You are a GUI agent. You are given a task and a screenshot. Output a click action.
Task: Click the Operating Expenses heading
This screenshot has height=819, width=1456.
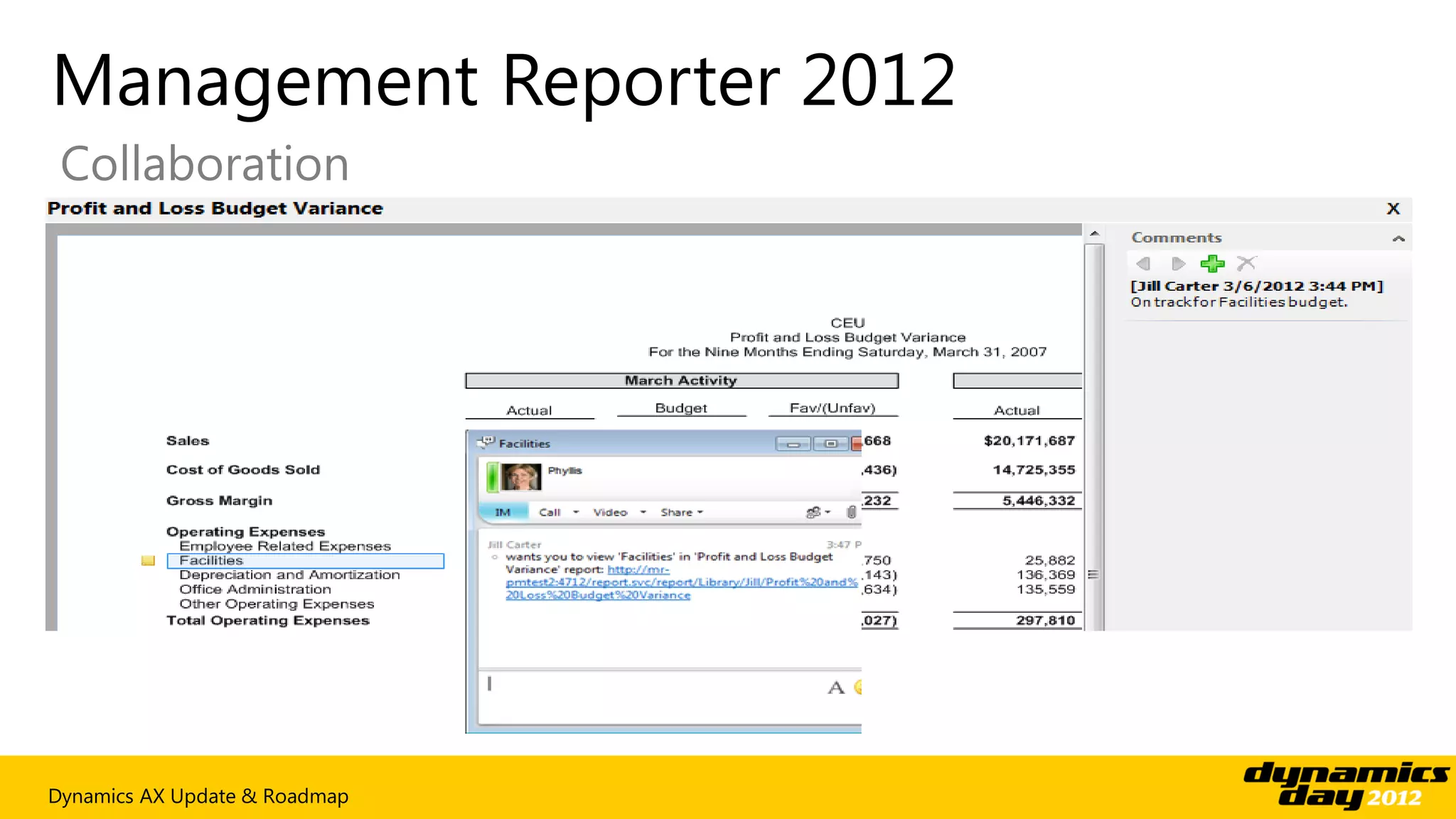click(245, 532)
